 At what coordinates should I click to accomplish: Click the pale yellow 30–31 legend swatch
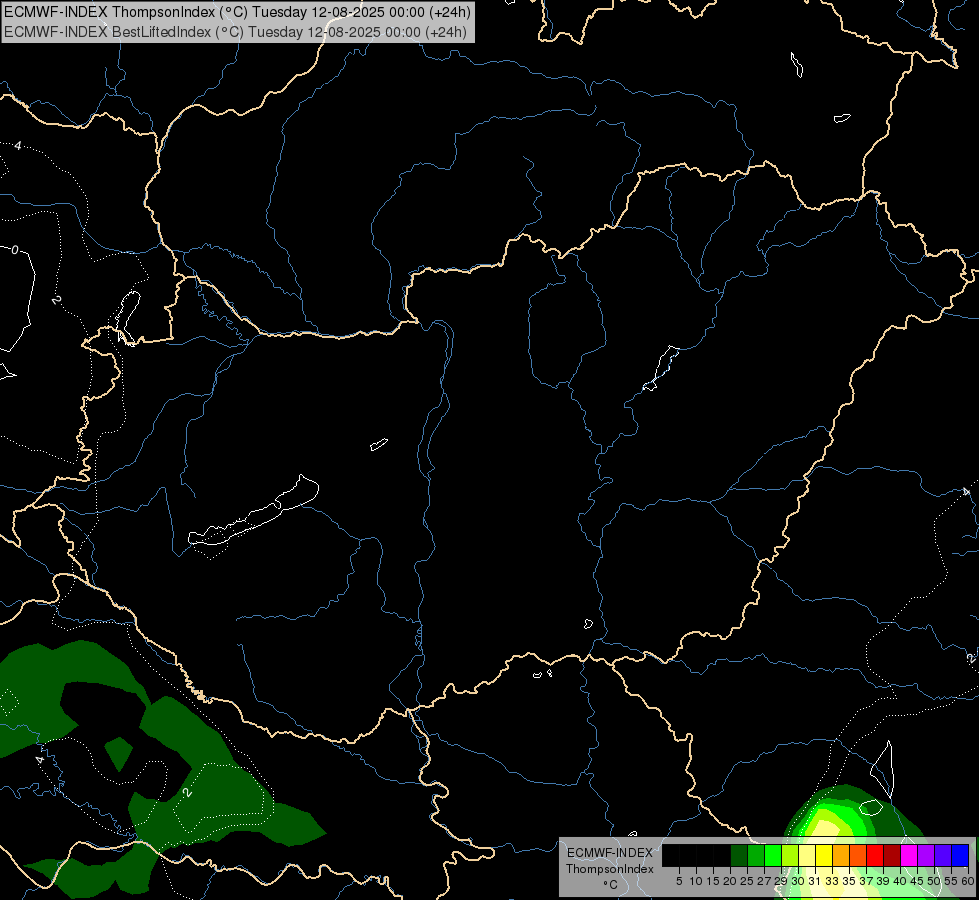click(x=807, y=855)
